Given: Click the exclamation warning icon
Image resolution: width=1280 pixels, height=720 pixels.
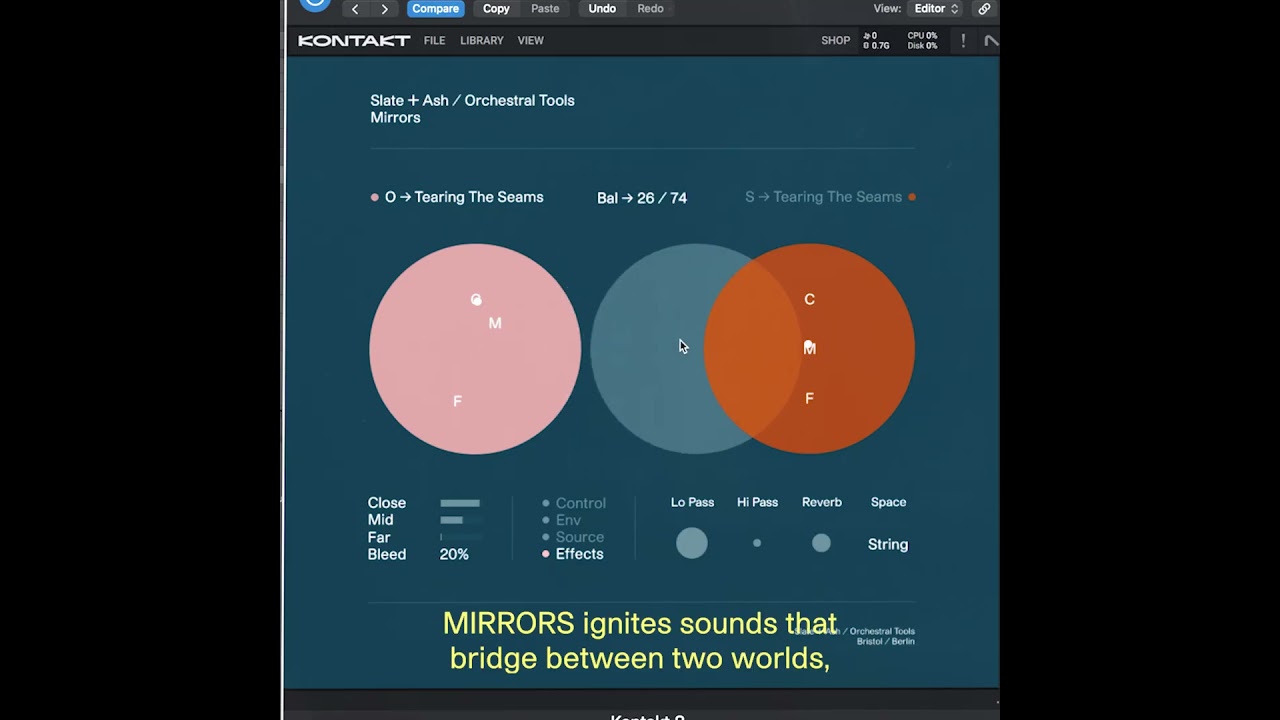Looking at the screenshot, I should (963, 41).
